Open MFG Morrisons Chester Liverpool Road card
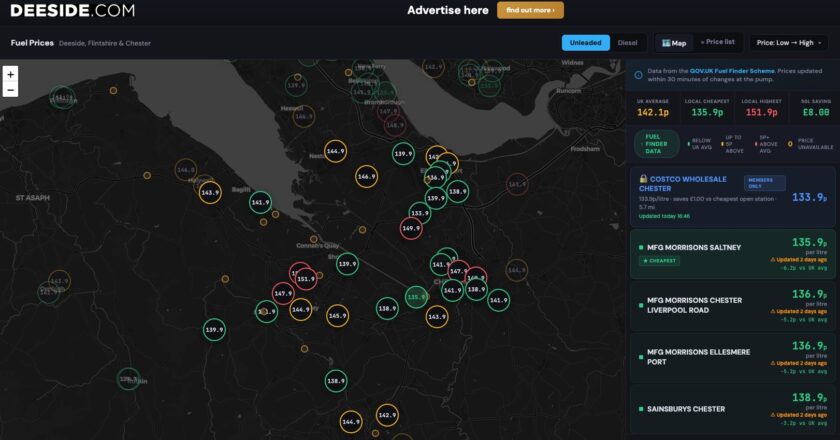Screen dimensions: 840x440 coord(732,306)
